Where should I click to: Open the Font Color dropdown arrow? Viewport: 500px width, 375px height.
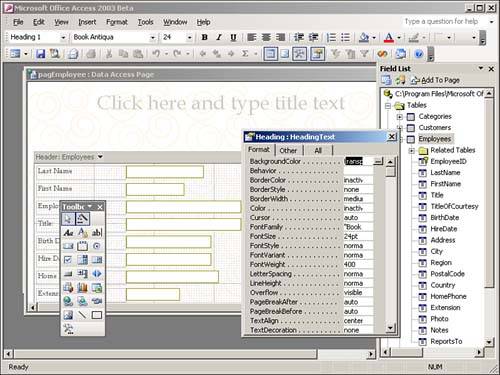click(399, 37)
